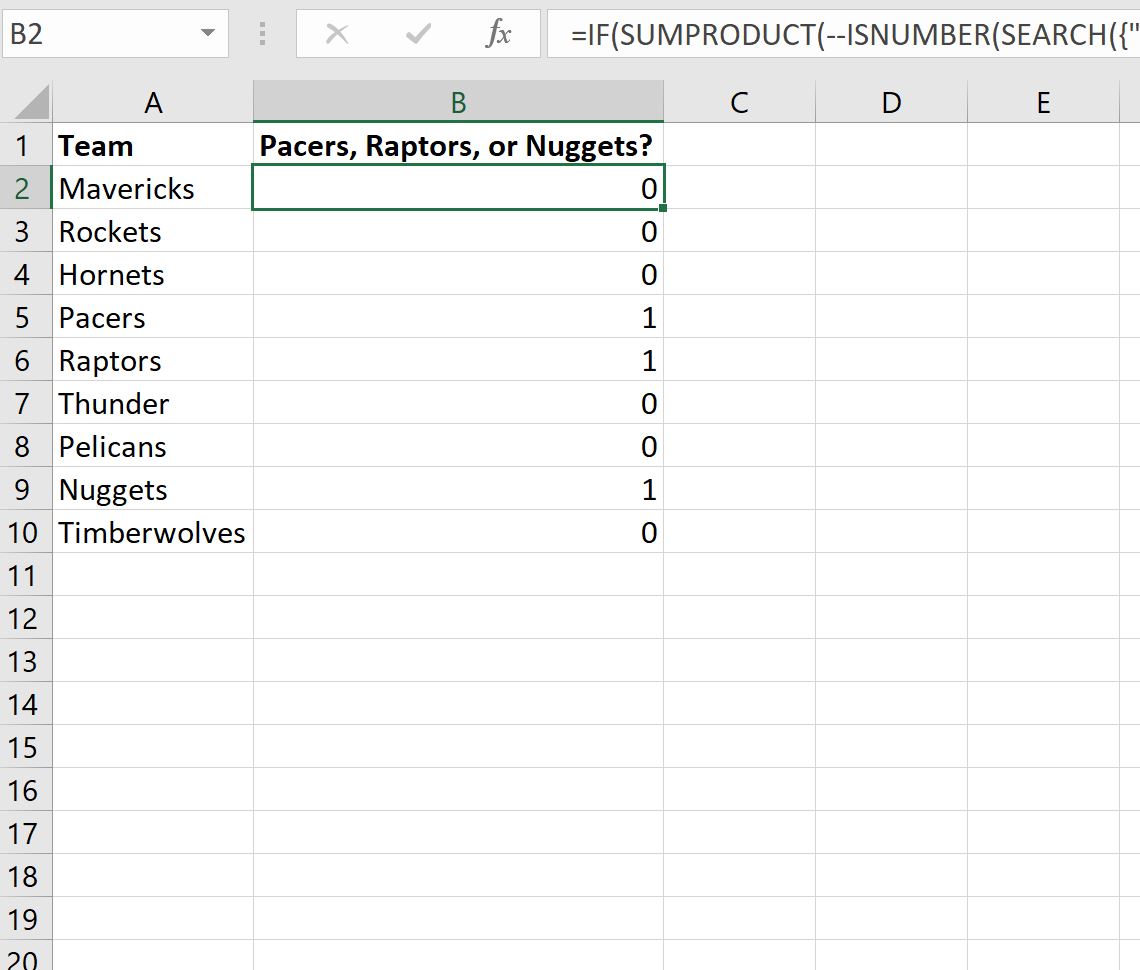Viewport: 1140px width, 970px height.
Task: Select cell B9 showing value 1
Action: coord(457,490)
